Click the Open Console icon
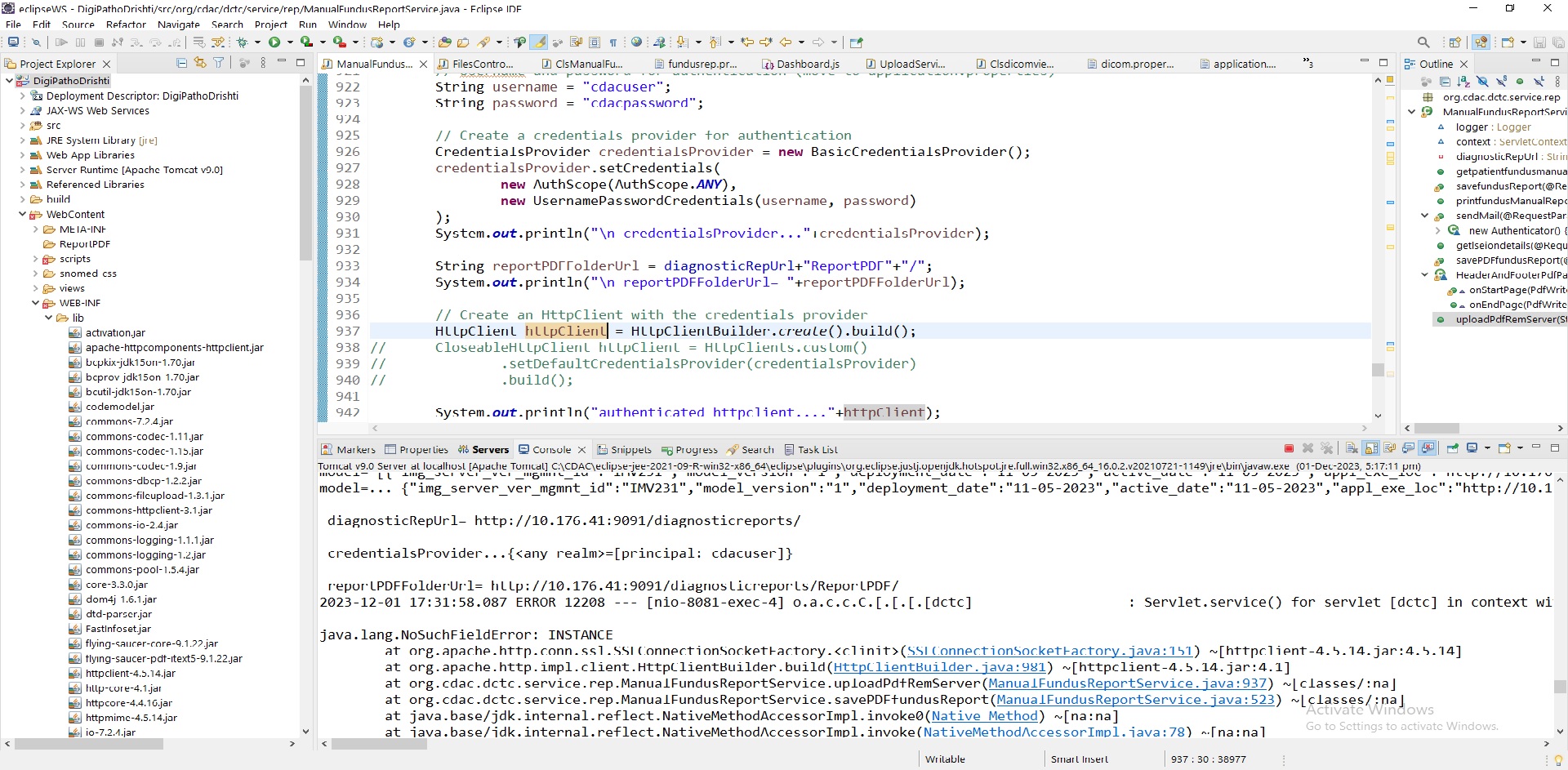 [1504, 448]
